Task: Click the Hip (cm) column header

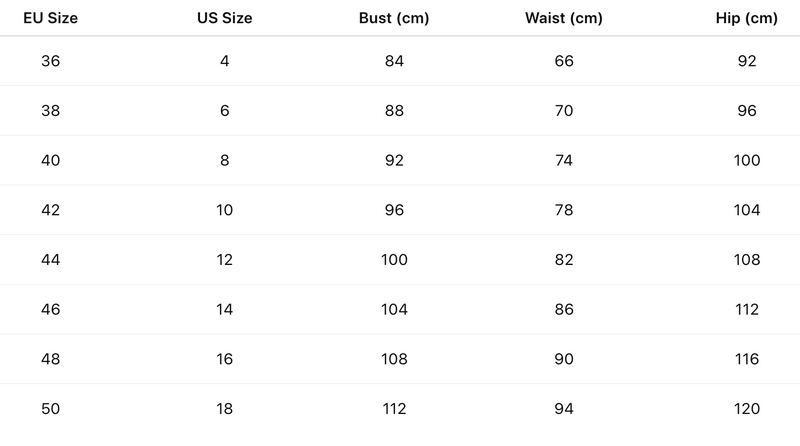Action: click(746, 18)
